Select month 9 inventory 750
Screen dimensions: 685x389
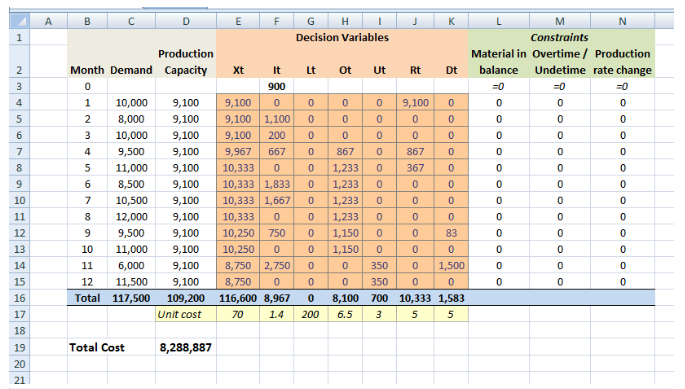pos(277,233)
